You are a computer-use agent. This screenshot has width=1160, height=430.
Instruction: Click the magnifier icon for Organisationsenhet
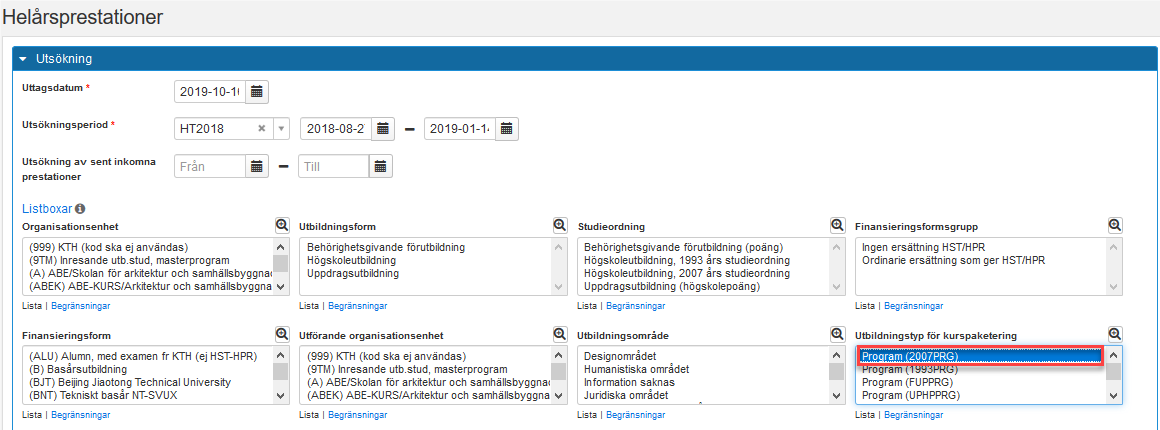(x=282, y=226)
